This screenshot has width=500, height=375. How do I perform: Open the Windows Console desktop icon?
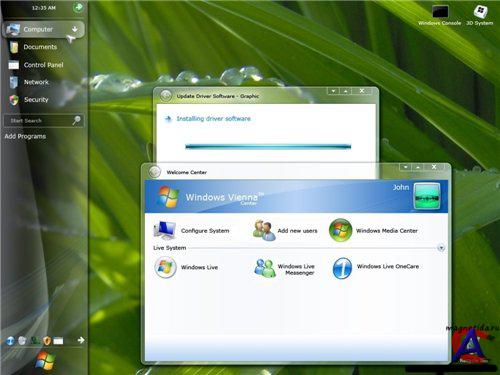click(440, 12)
